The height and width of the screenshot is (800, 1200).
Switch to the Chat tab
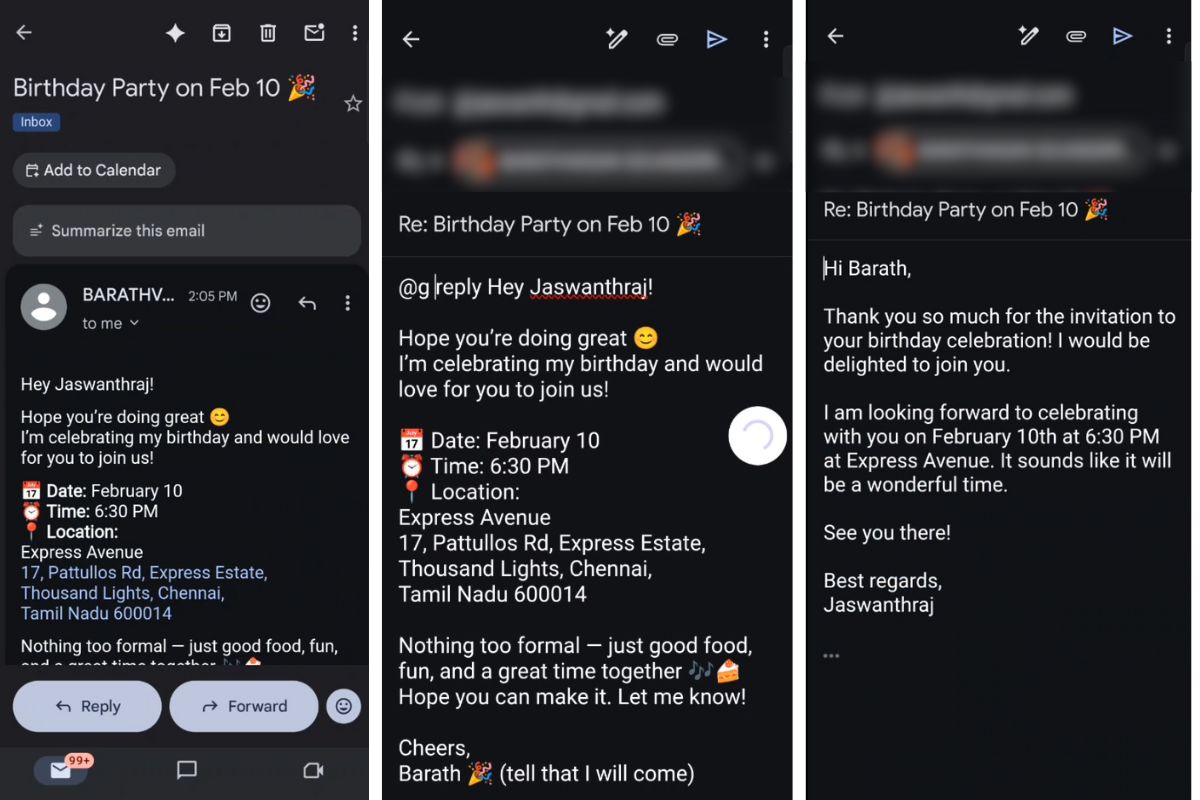(187, 770)
